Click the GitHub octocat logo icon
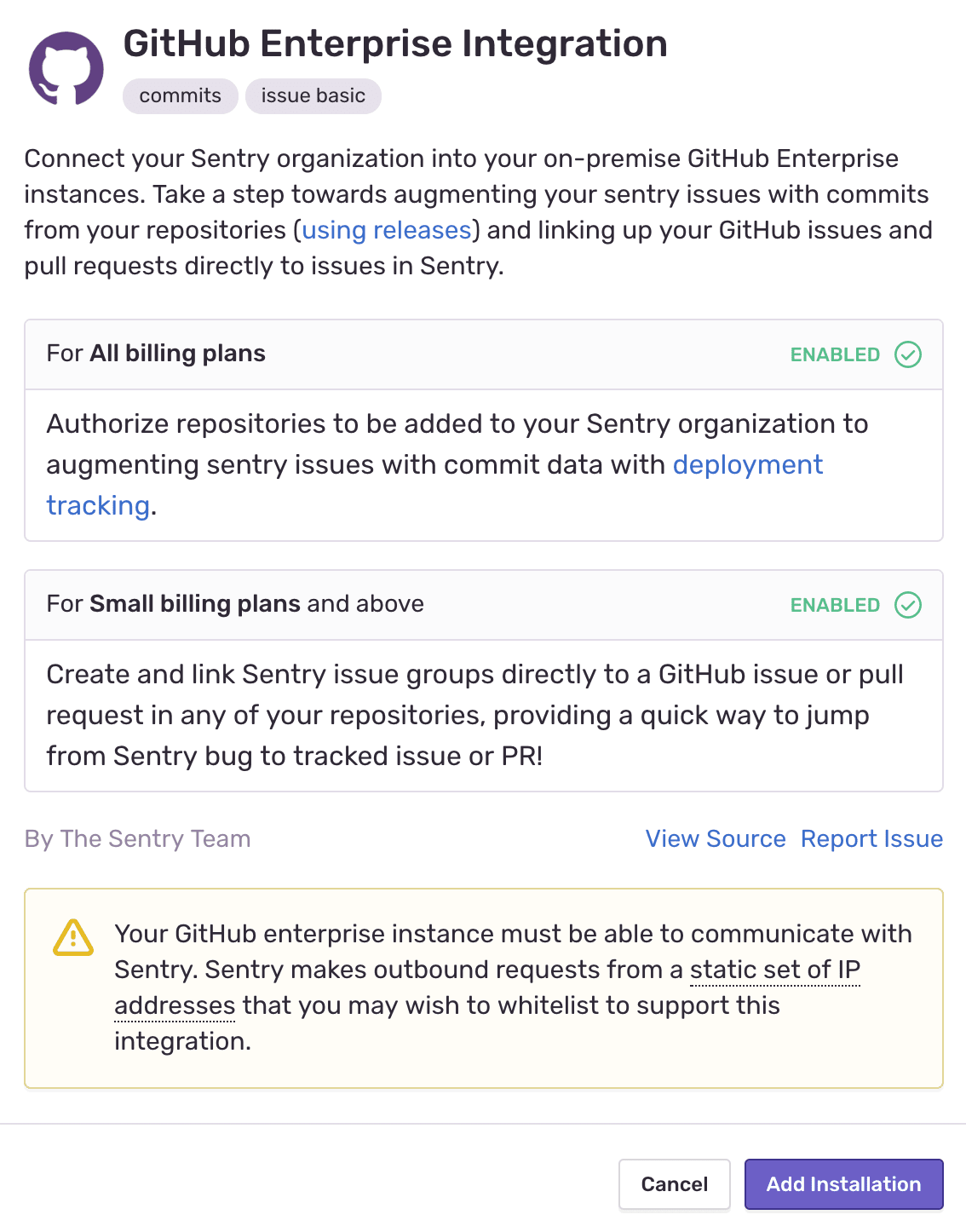 (x=66, y=69)
